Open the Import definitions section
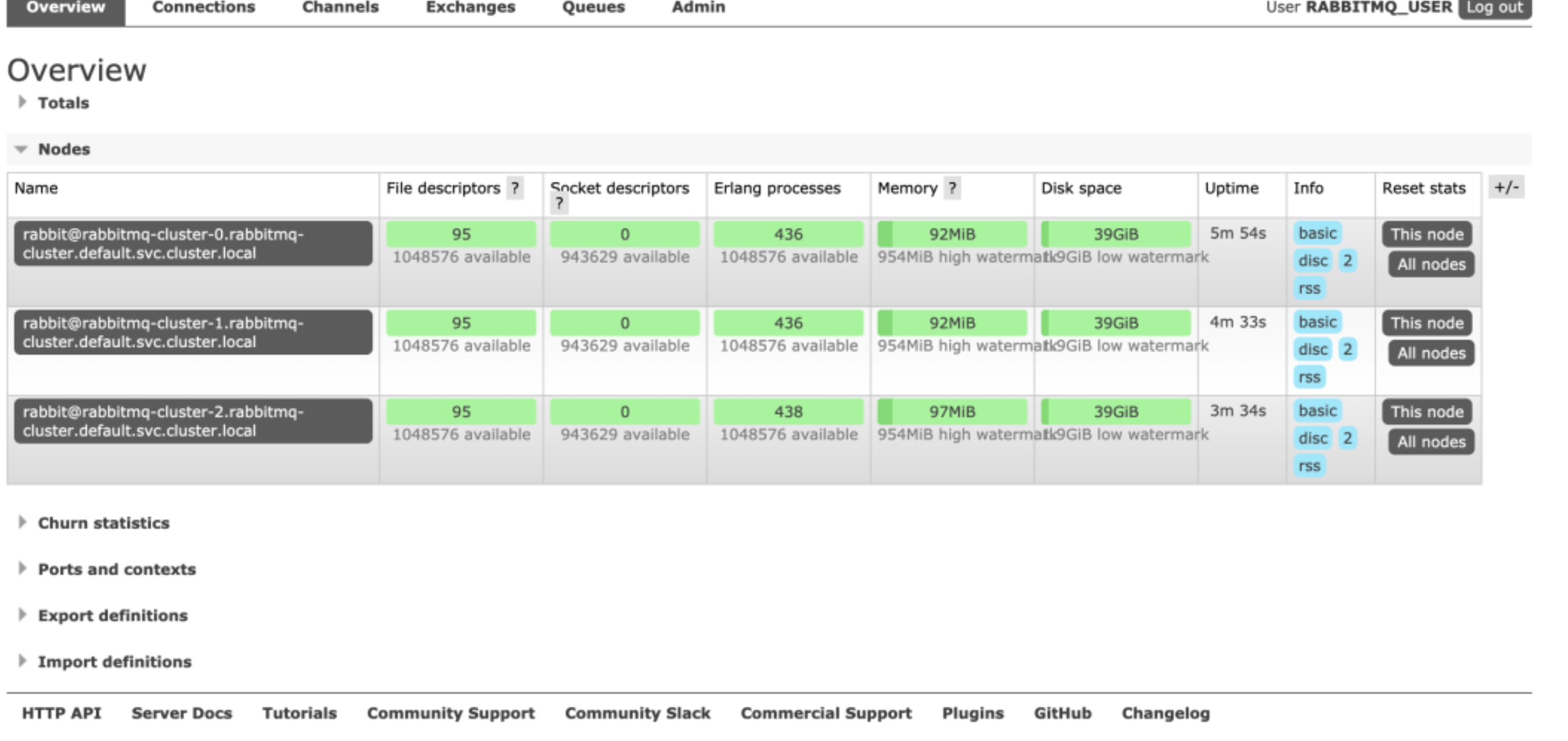The height and width of the screenshot is (741, 1568). [x=114, y=662]
